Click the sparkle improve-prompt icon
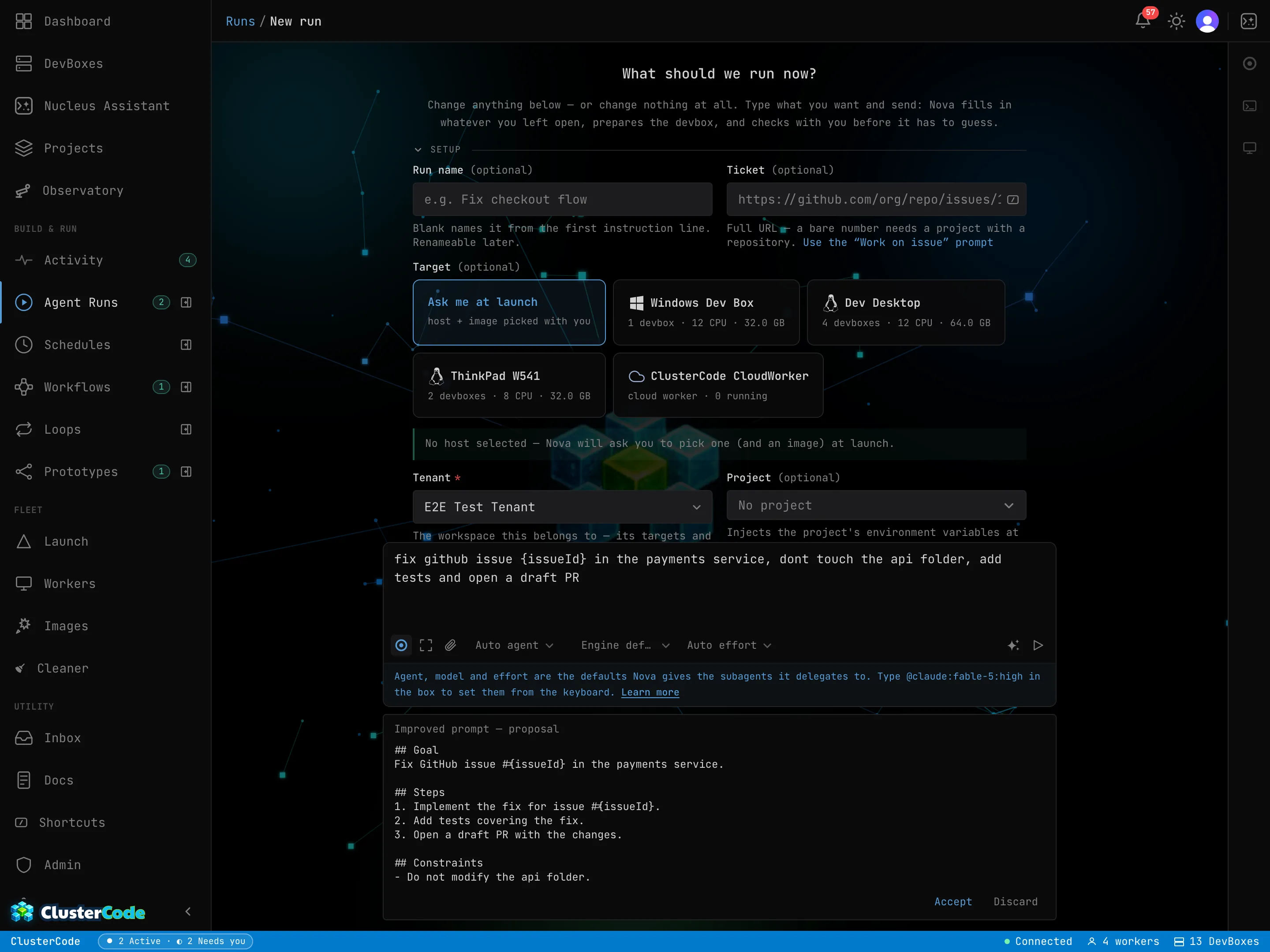1270x952 pixels. 1013,645
